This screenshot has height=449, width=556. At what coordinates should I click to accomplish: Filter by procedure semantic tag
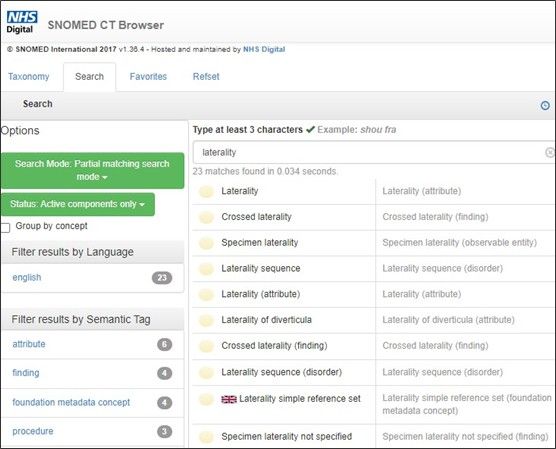(x=33, y=431)
